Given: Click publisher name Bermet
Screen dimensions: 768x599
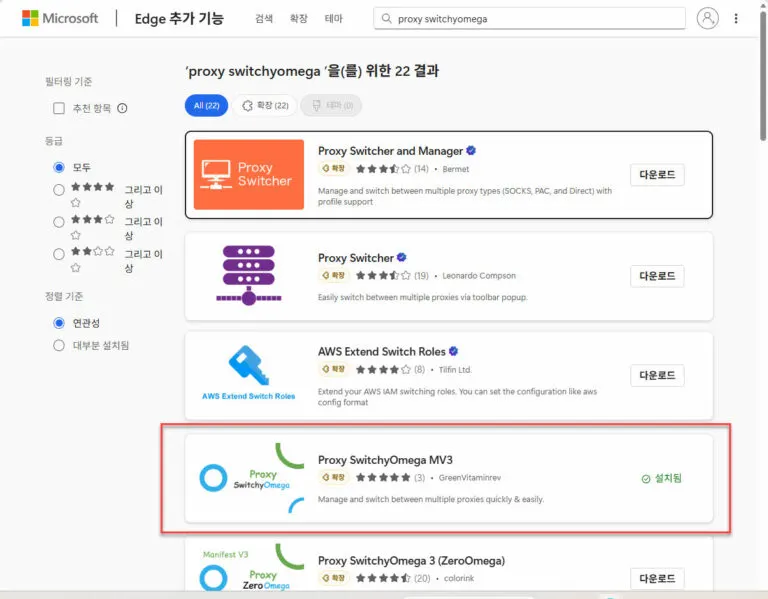Looking at the screenshot, I should (x=456, y=169).
